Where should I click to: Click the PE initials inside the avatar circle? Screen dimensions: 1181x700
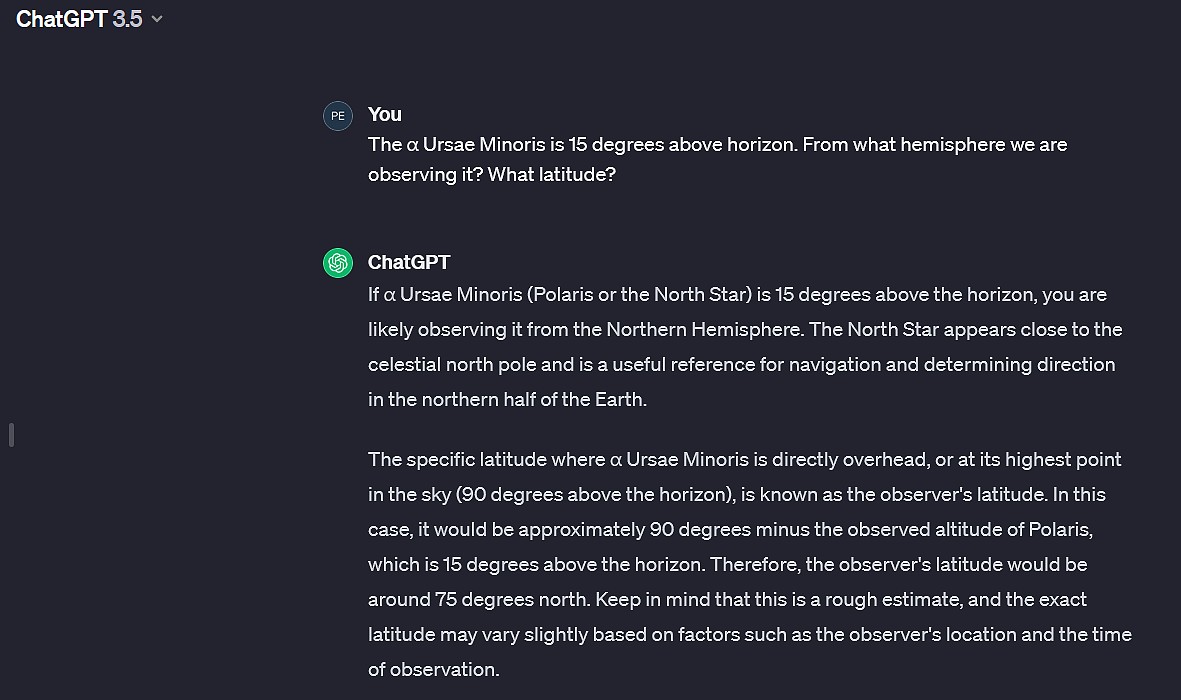pyautogui.click(x=338, y=115)
